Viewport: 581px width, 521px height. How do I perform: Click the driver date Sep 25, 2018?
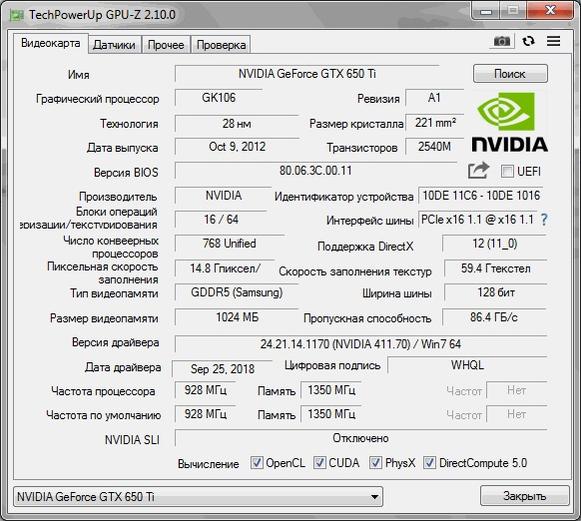click(222, 369)
